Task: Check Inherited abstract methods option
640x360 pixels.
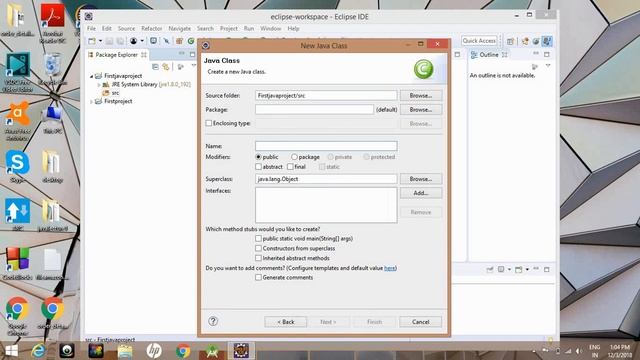Action: (258, 258)
